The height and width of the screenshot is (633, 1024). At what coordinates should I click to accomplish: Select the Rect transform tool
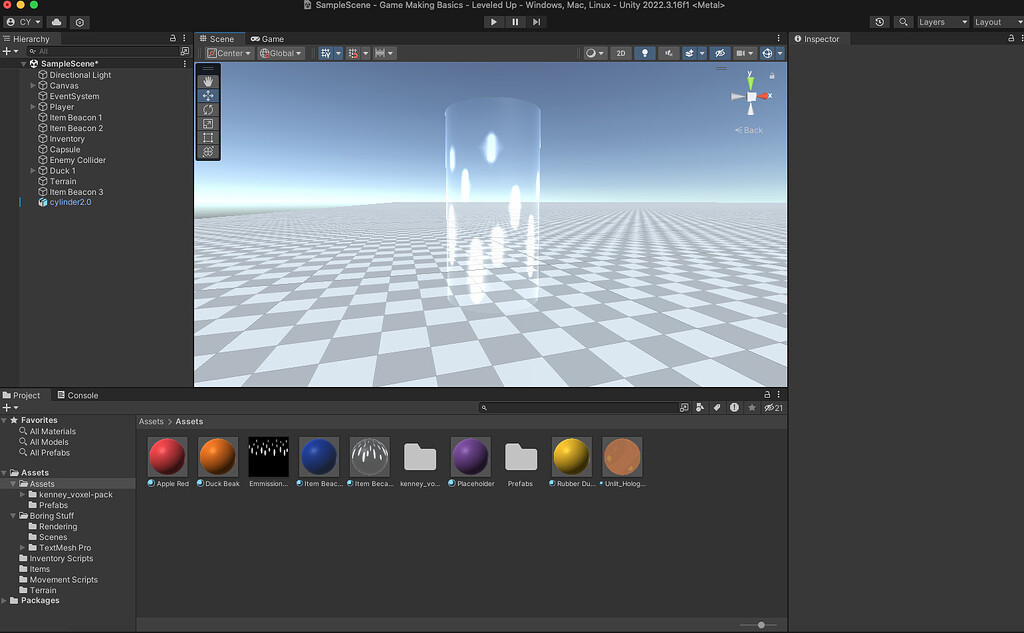pyautogui.click(x=208, y=137)
